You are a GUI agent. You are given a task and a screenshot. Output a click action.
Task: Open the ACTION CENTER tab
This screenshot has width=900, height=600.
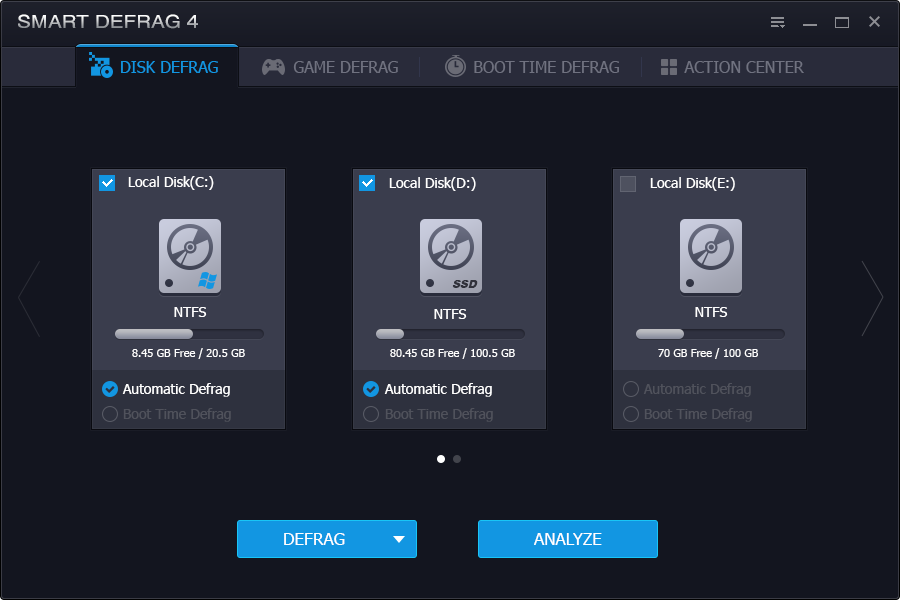[x=743, y=67]
